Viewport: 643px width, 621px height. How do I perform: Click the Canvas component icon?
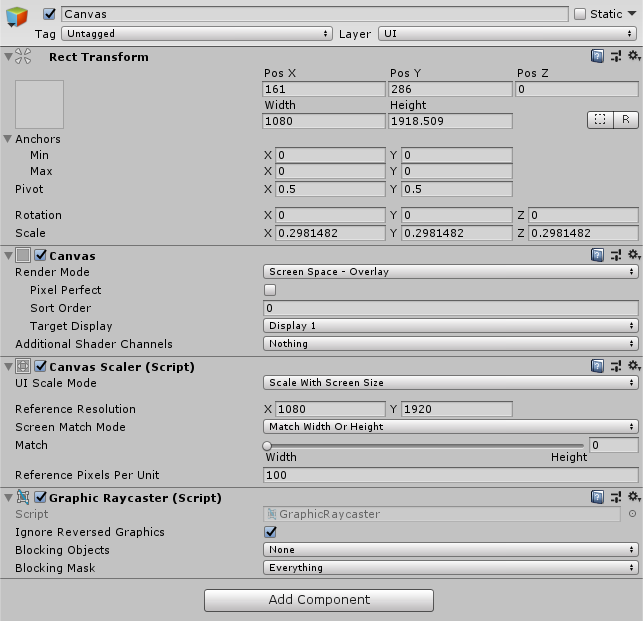(x=23, y=255)
